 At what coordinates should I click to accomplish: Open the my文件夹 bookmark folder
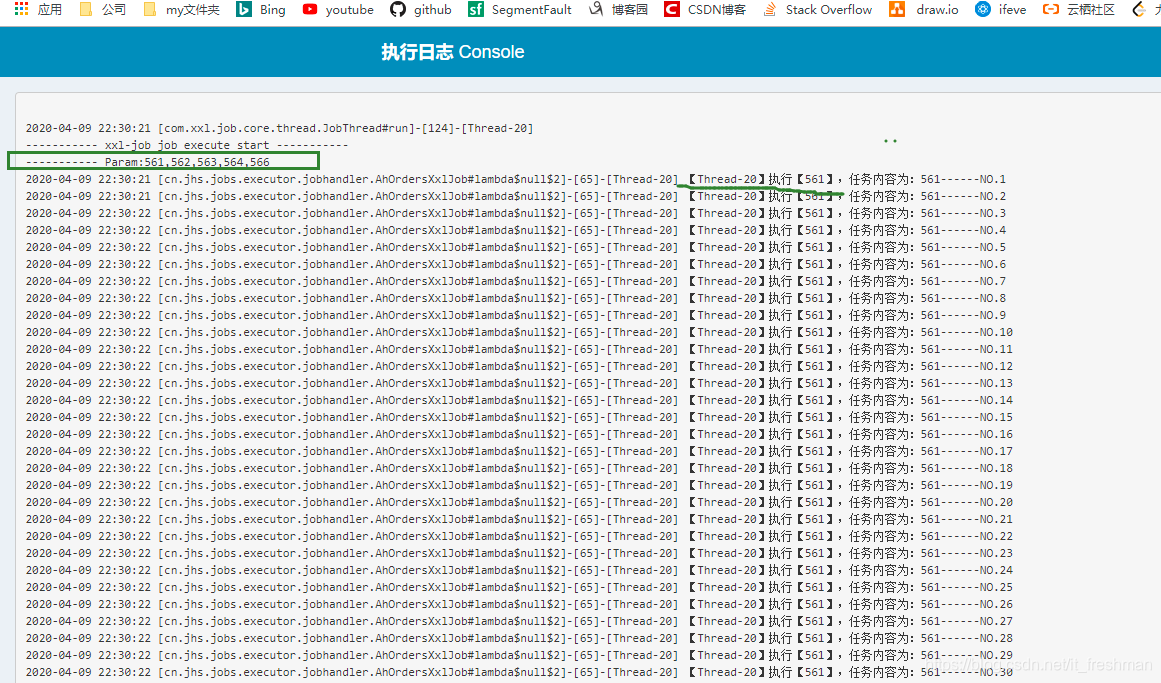(181, 10)
